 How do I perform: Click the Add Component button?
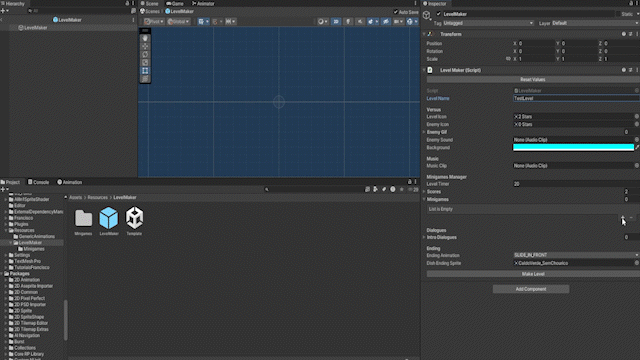pos(531,289)
